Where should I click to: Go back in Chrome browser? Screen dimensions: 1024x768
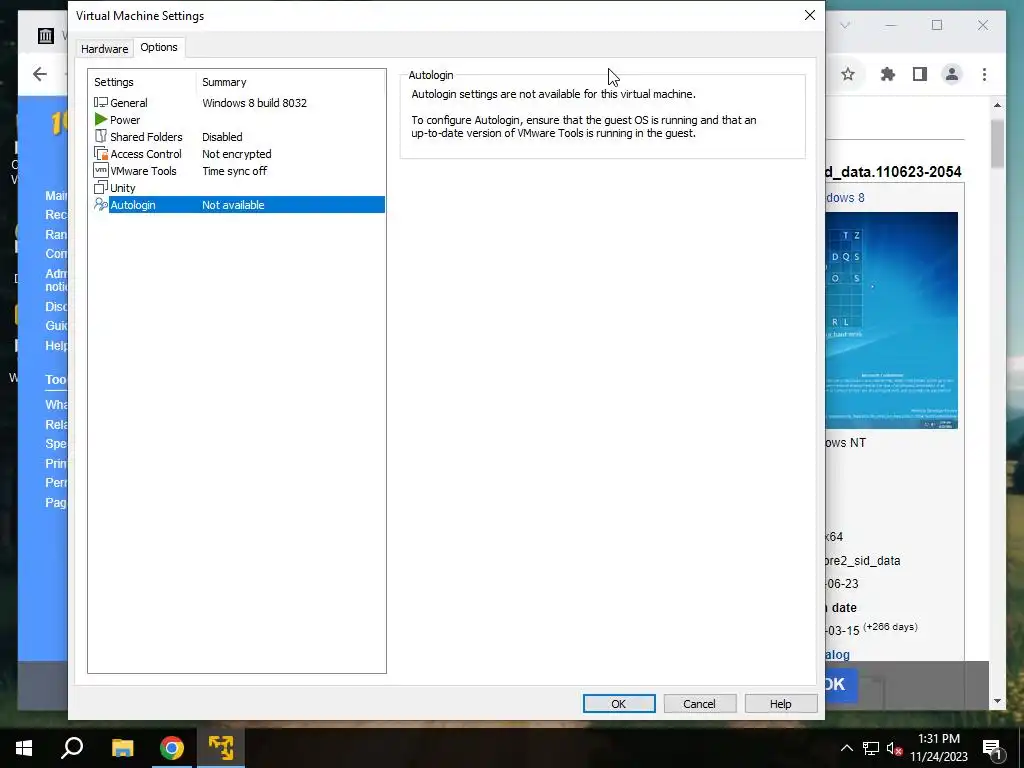(40, 74)
